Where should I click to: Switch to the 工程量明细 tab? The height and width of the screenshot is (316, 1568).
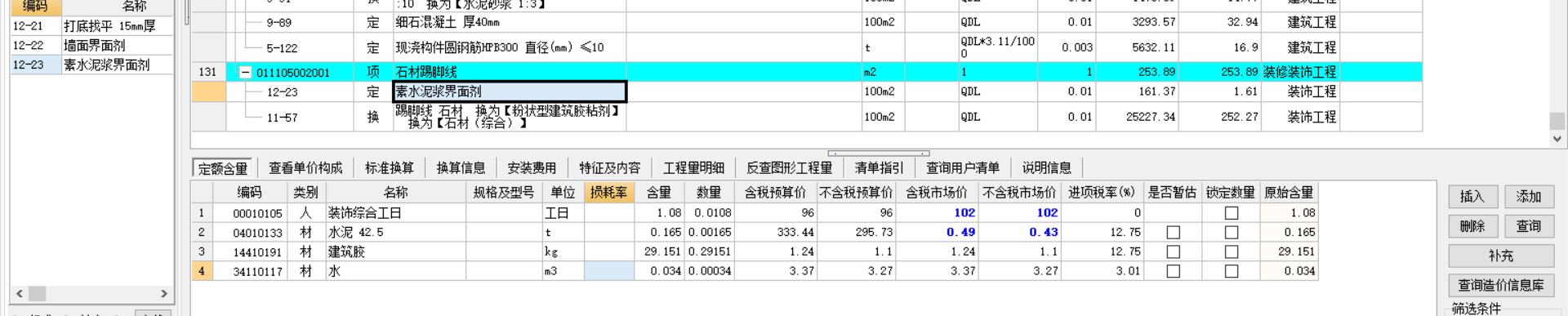[x=693, y=168]
